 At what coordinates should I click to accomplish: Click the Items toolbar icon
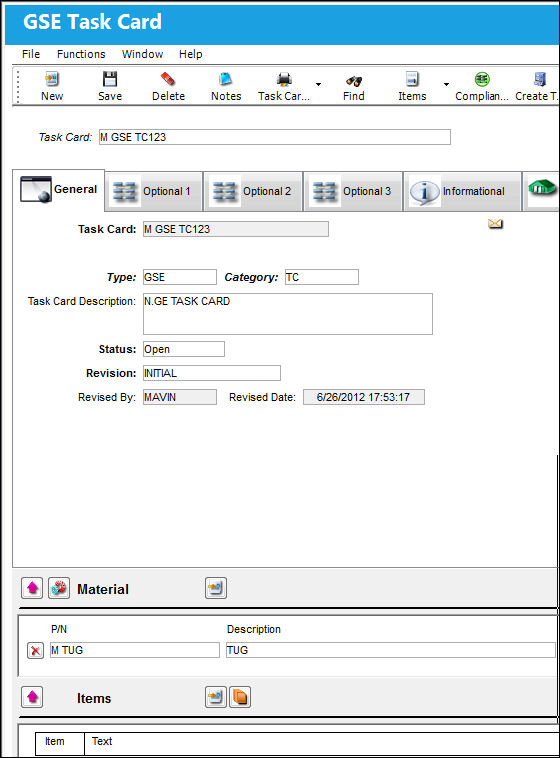412,79
